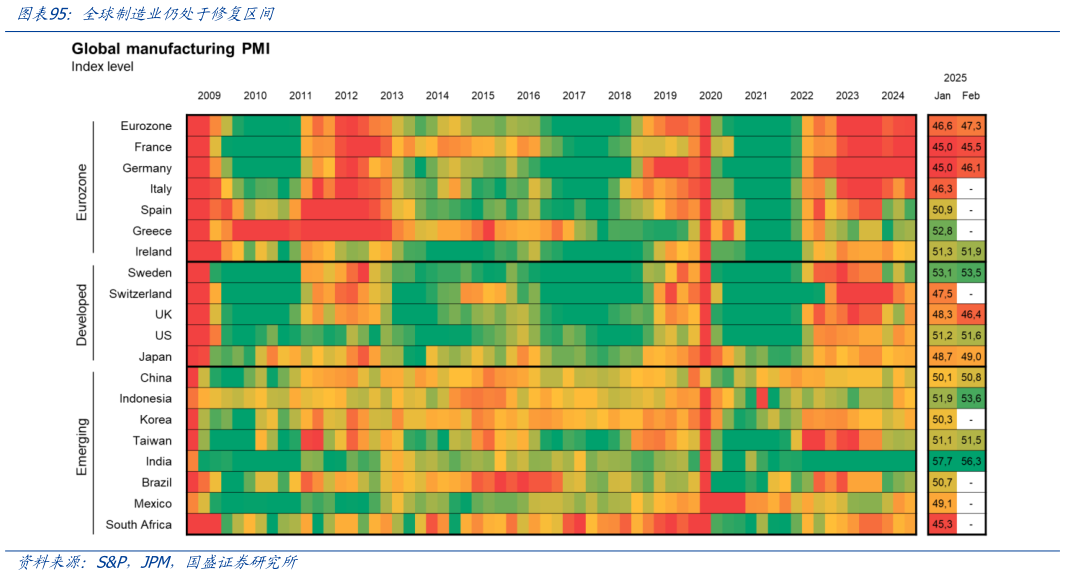Click the 2024 year column header
Viewport: 1065px width, 575px height.
[x=893, y=96]
